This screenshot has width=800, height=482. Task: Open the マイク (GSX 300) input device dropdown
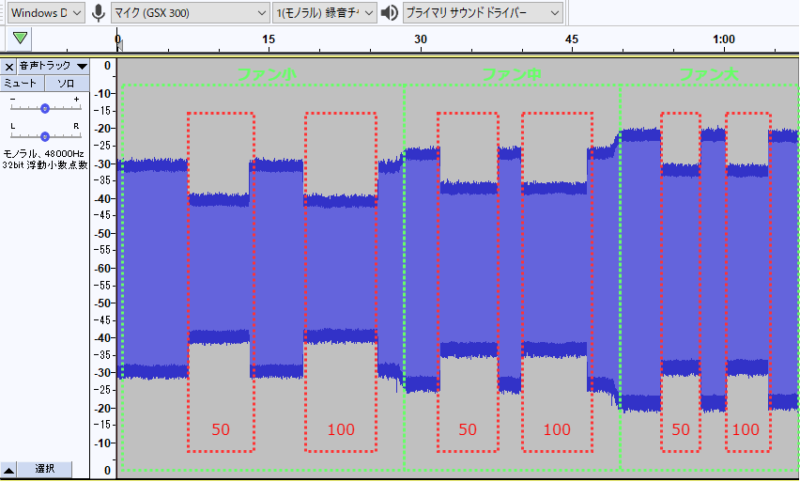coord(190,13)
